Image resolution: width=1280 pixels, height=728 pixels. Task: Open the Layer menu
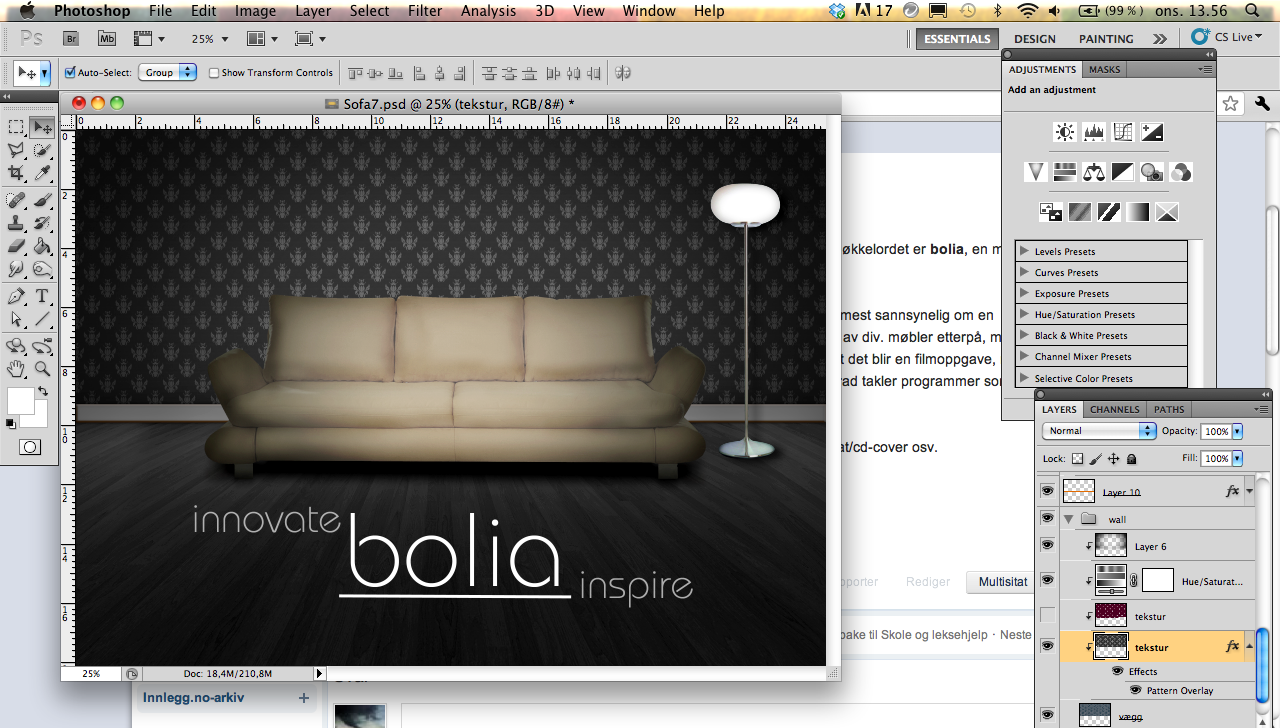point(313,11)
